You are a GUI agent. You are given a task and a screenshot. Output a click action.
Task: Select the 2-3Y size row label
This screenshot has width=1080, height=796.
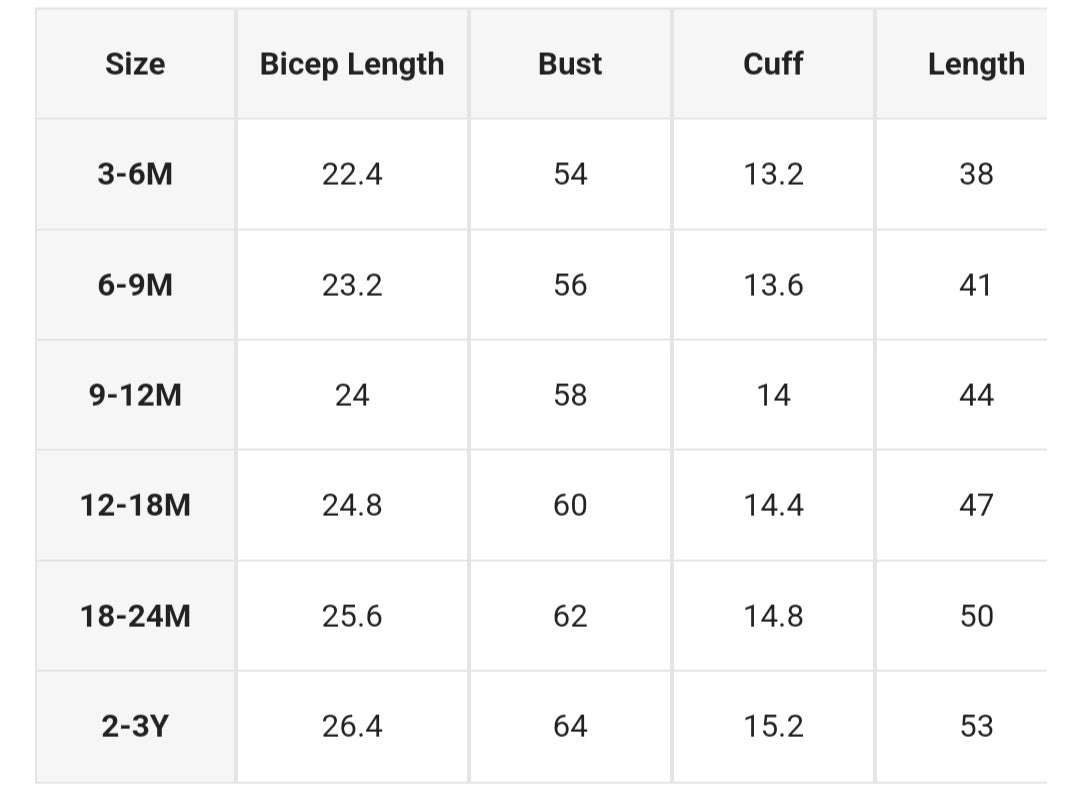click(135, 726)
